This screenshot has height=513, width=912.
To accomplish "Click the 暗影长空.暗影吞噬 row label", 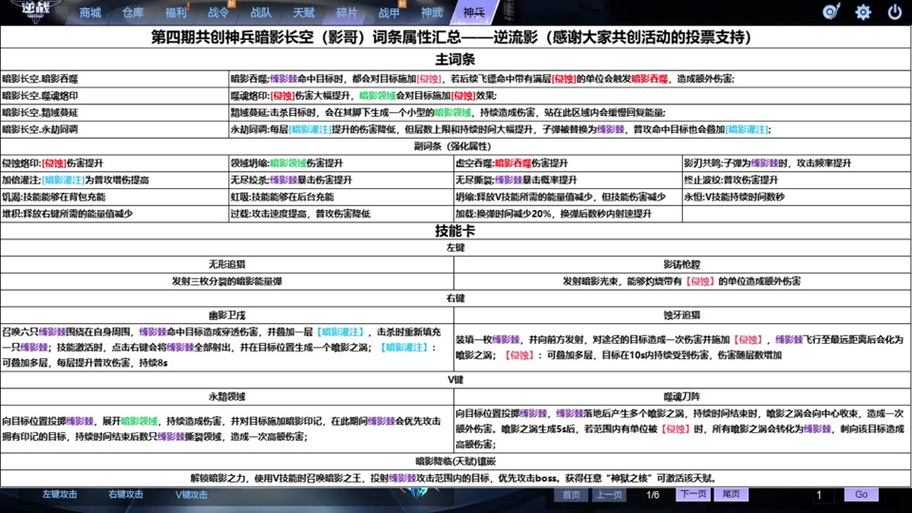I will click(40, 79).
